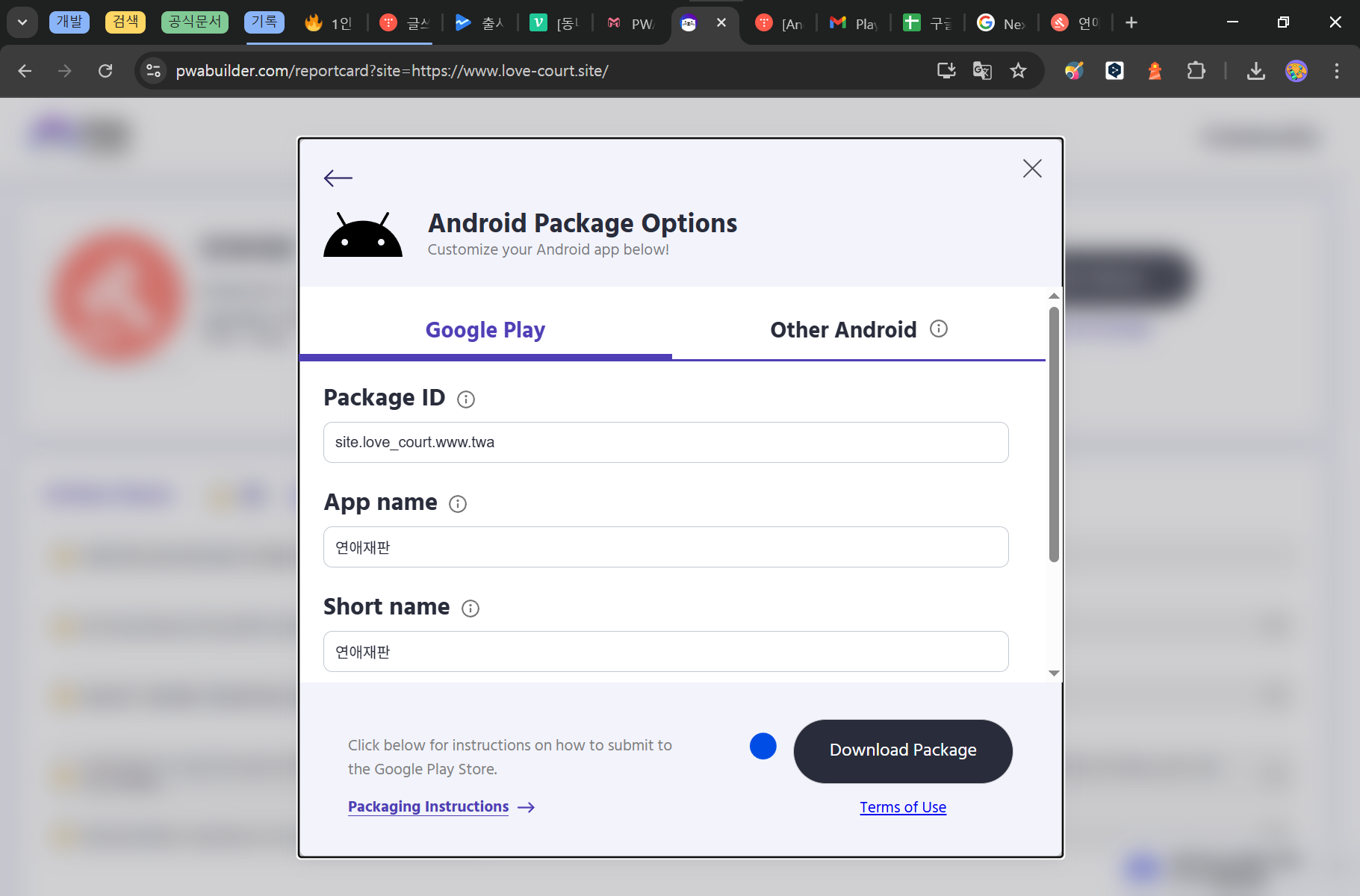The height and width of the screenshot is (896, 1360).
Task: Show info for Package ID
Action: pyautogui.click(x=465, y=399)
